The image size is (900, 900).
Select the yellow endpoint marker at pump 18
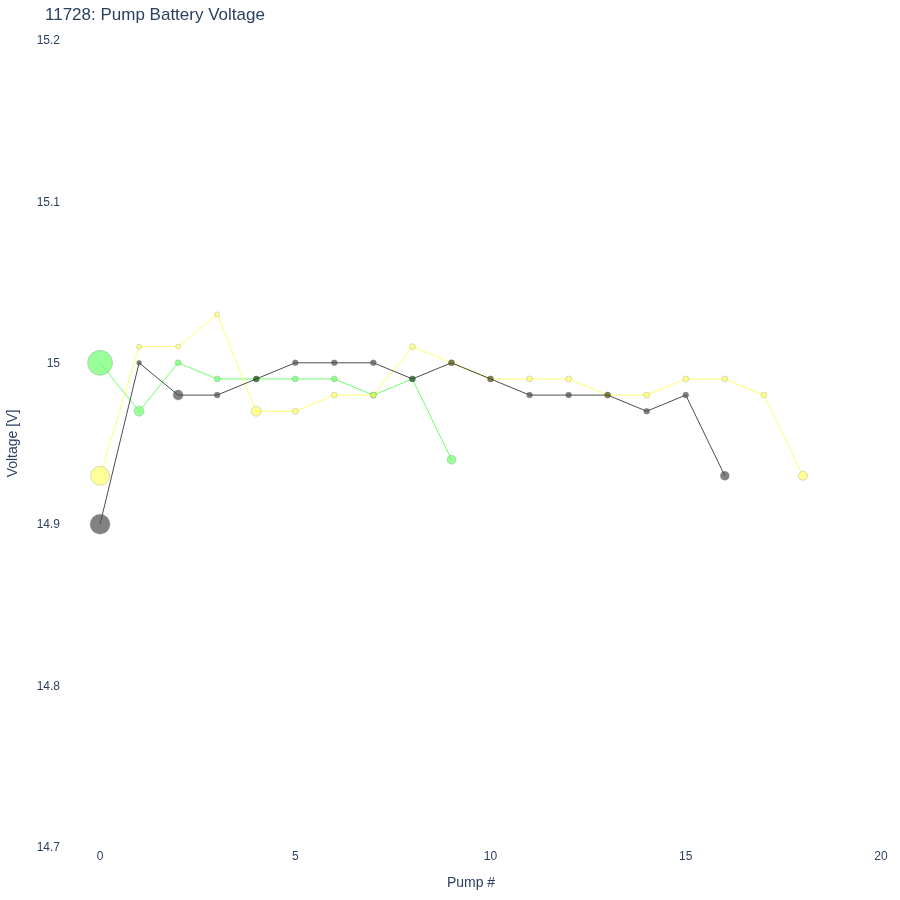tap(802, 476)
